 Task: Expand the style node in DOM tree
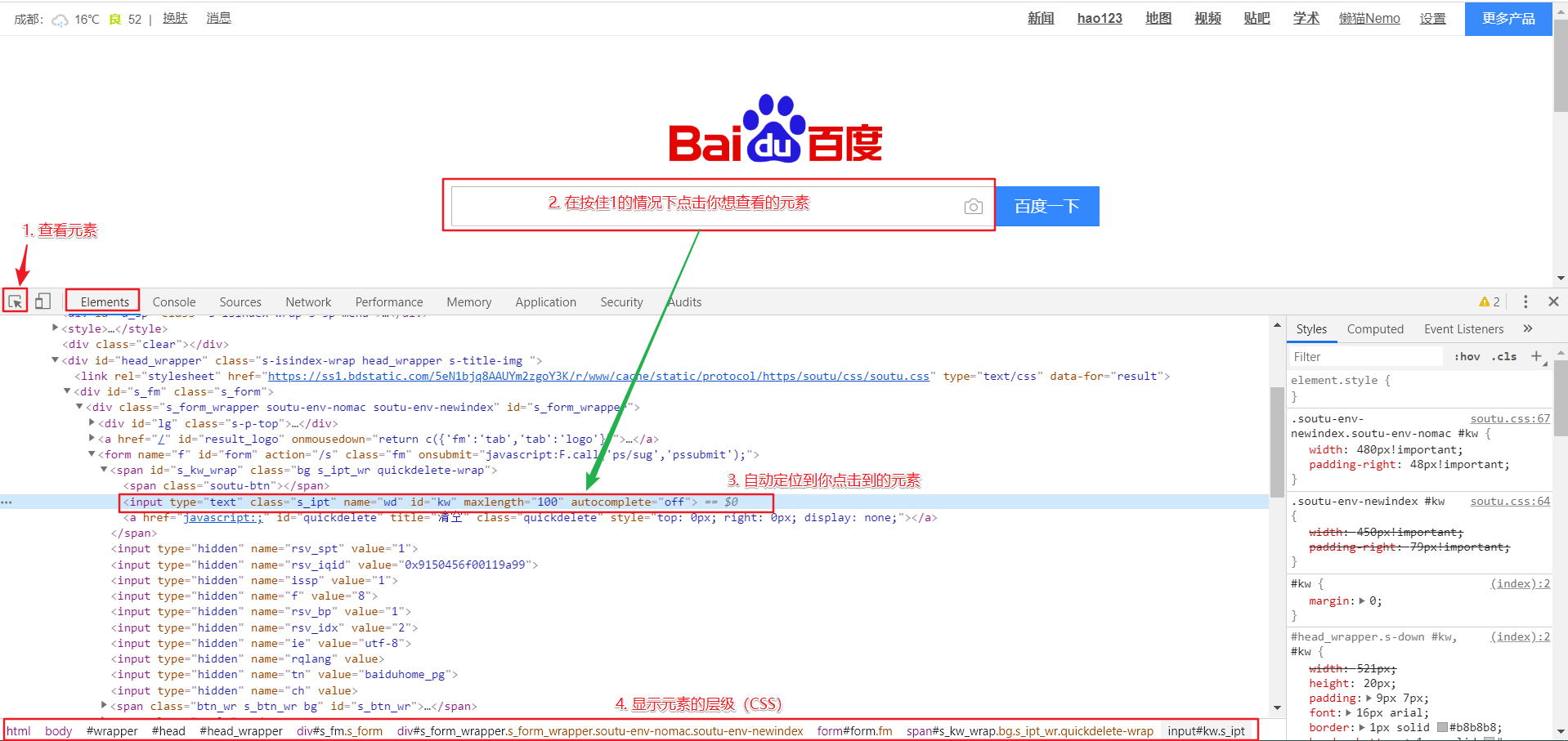coord(55,328)
